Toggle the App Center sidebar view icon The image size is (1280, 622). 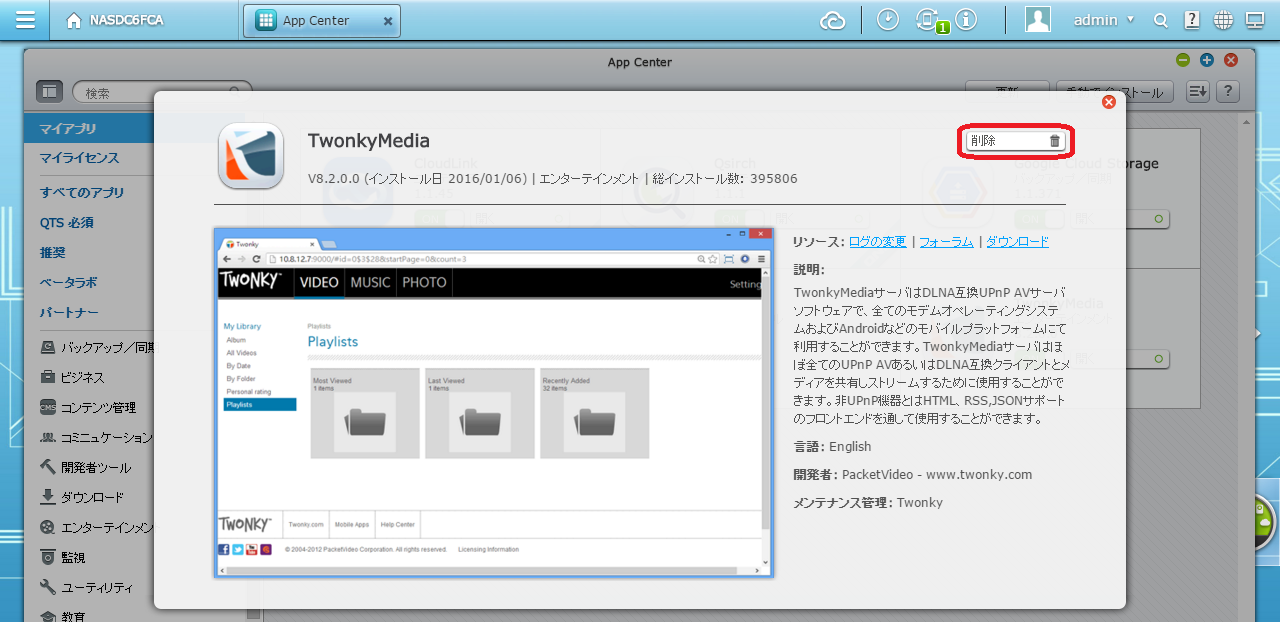click(x=49, y=92)
